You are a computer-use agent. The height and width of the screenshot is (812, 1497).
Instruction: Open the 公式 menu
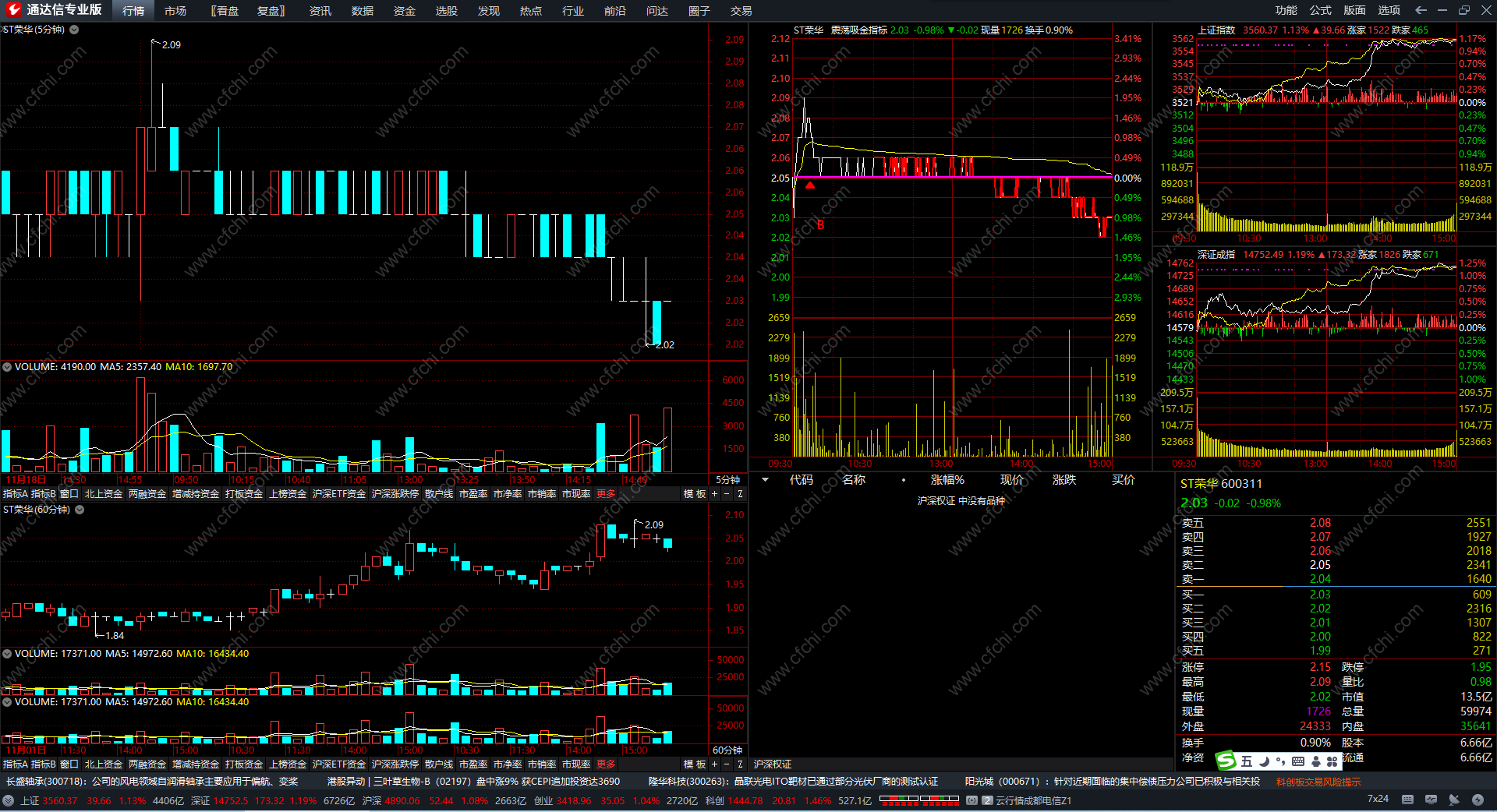coord(1321,10)
